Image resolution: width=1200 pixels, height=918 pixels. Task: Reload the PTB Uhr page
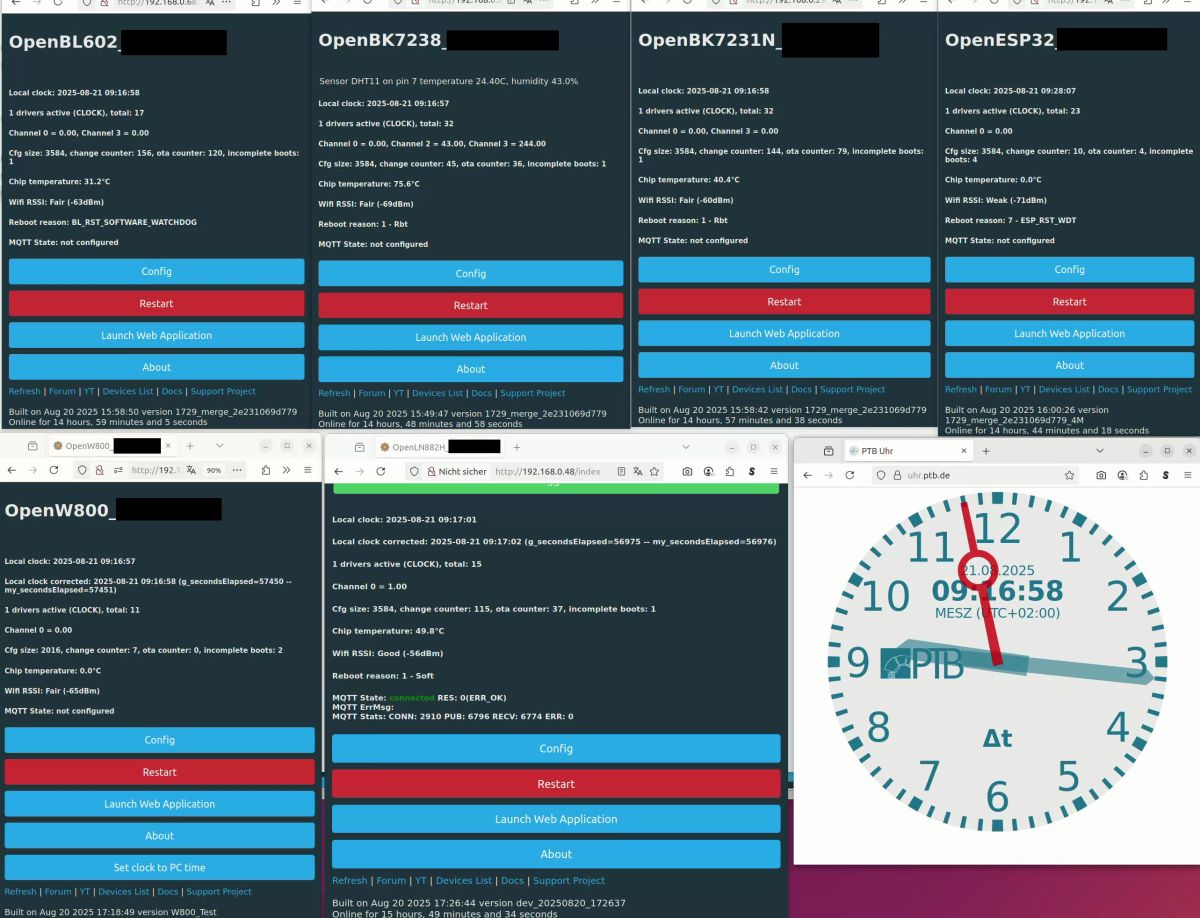(x=851, y=475)
